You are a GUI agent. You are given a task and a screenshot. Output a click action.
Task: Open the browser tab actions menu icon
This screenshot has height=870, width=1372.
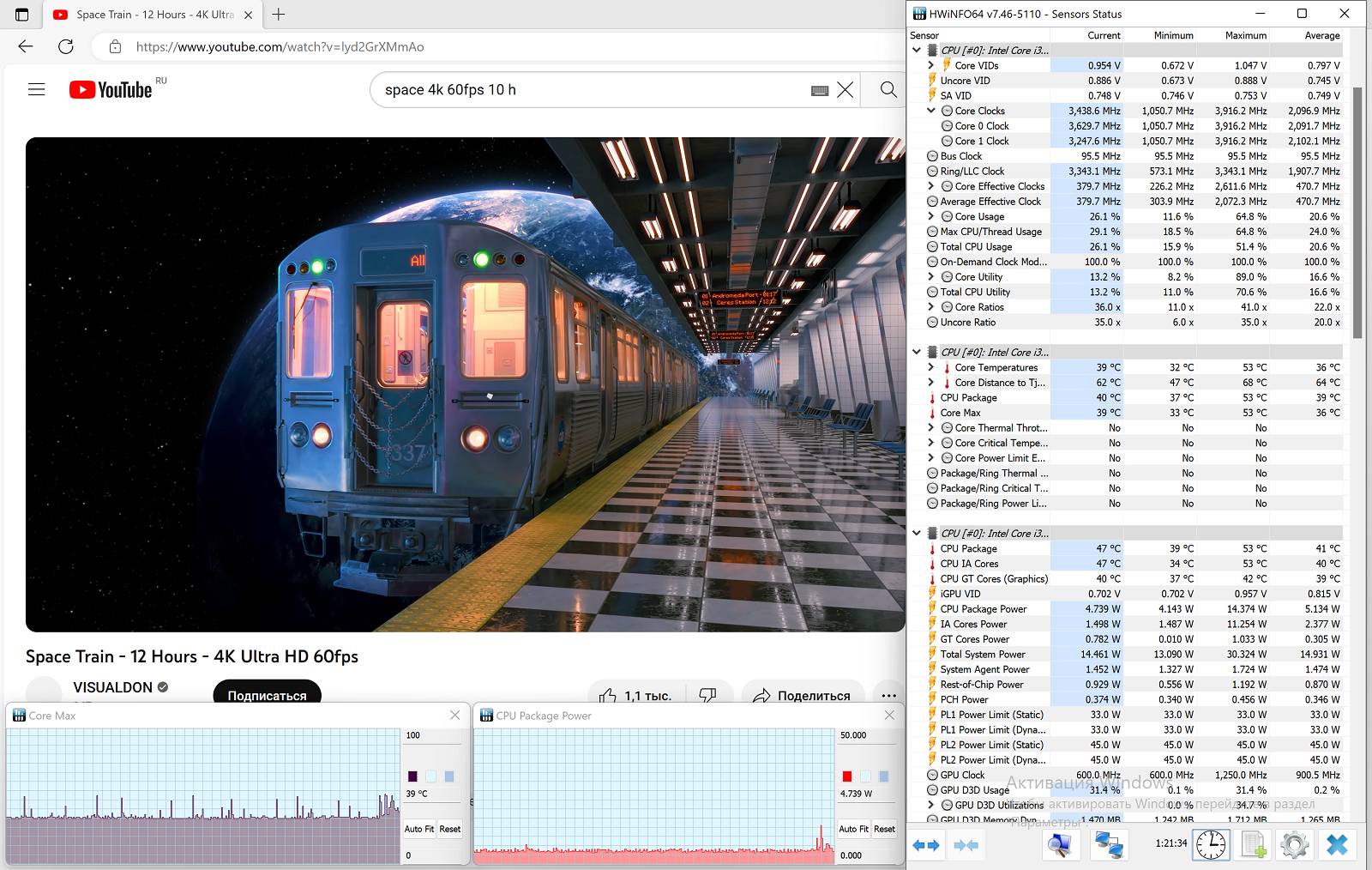(x=22, y=15)
